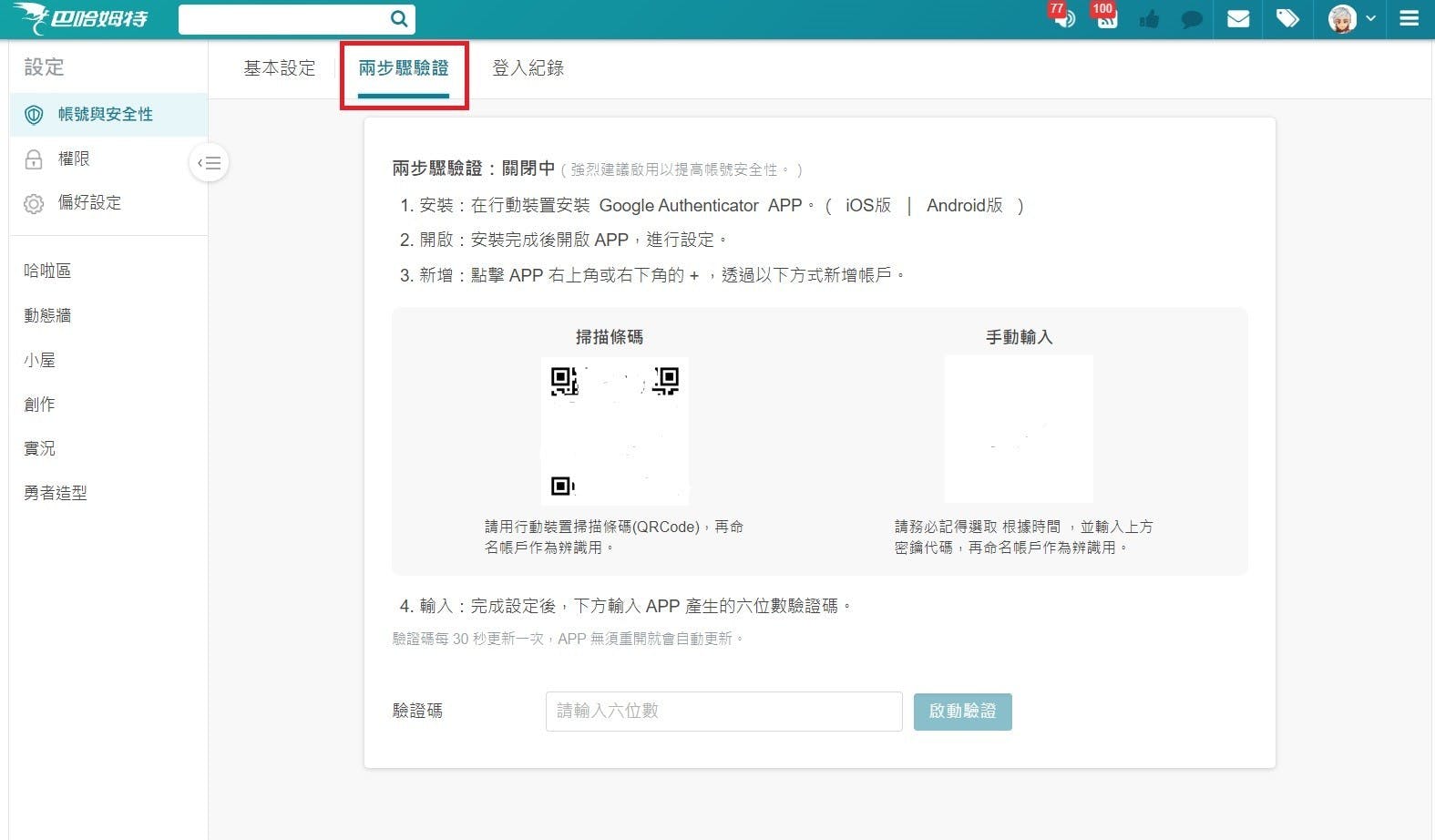Open the subscription feed with the 100 badge
Viewport: 1435px width, 840px height.
tap(1105, 17)
